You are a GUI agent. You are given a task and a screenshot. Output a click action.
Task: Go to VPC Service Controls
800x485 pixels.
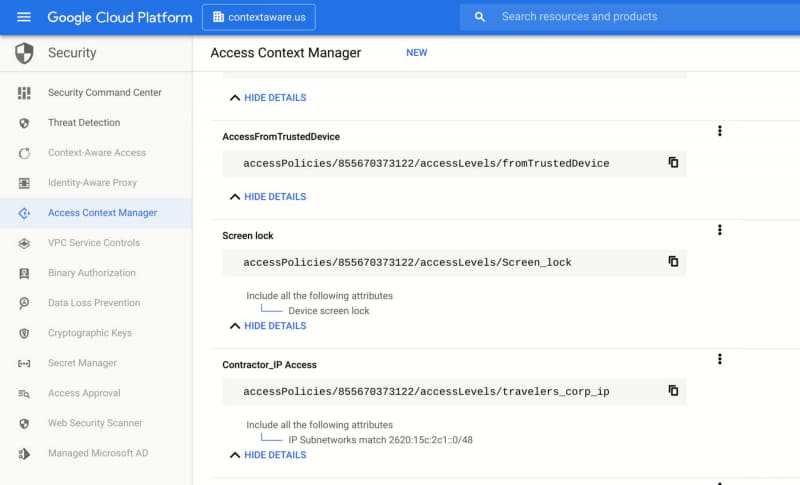point(94,243)
